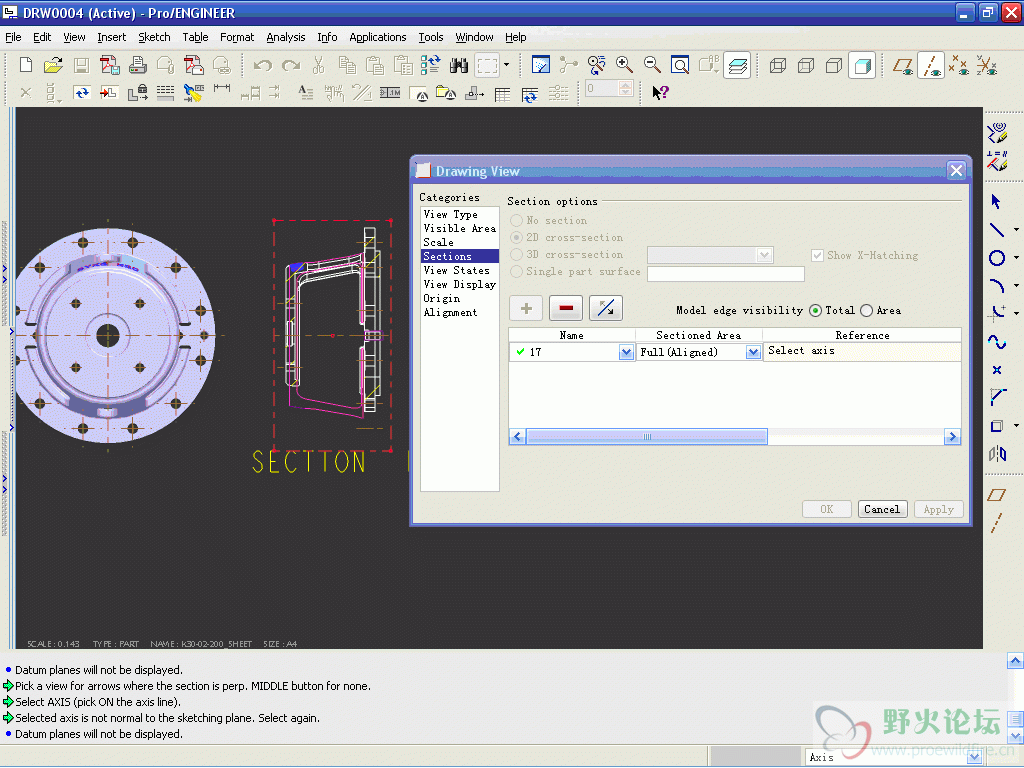Open the File menu
This screenshot has width=1024, height=768.
coord(13,37)
